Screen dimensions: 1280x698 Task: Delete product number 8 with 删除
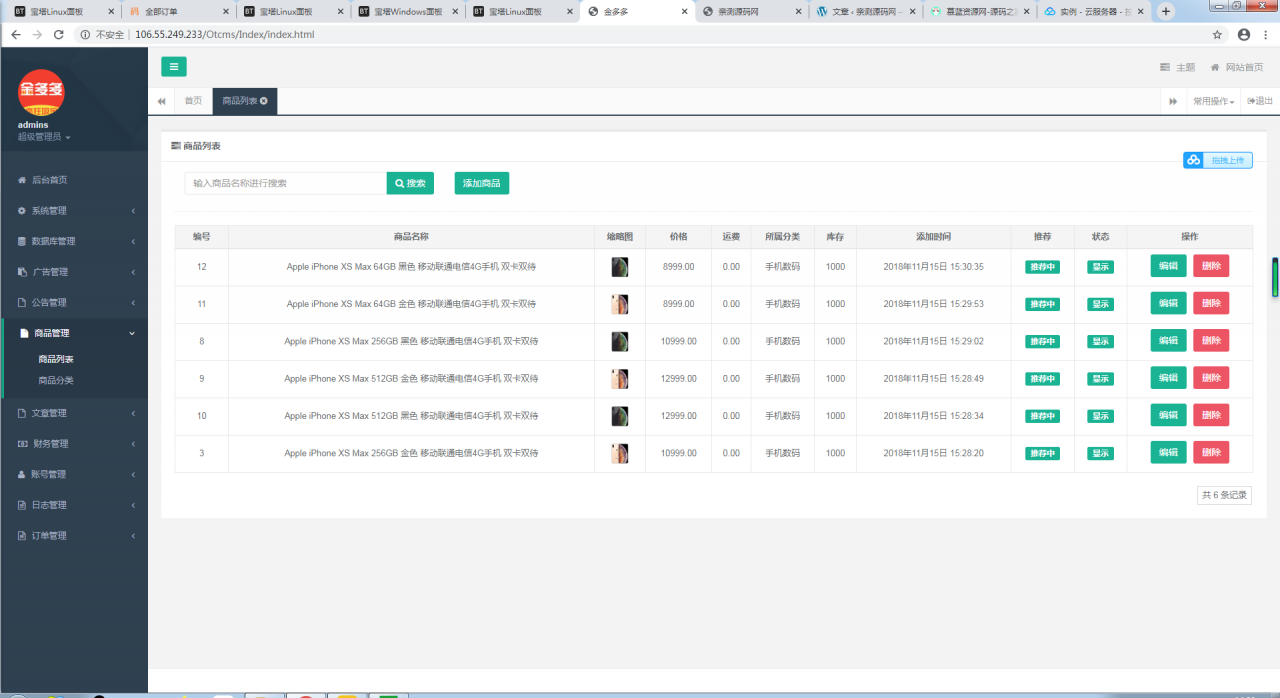(1211, 340)
